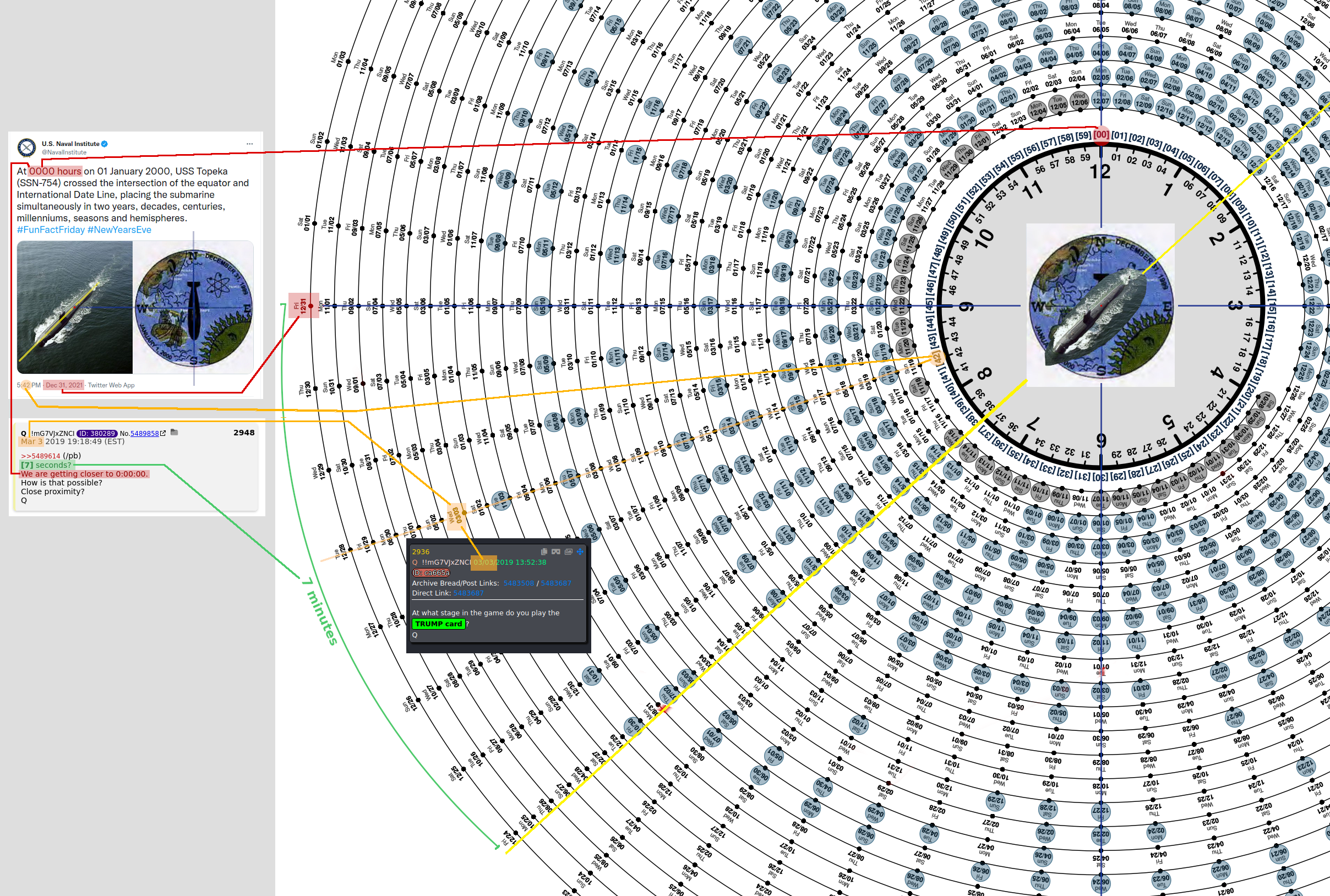Open the #NewYearsEve hashtag
Viewport: 1330px width, 896px height.
119,230
